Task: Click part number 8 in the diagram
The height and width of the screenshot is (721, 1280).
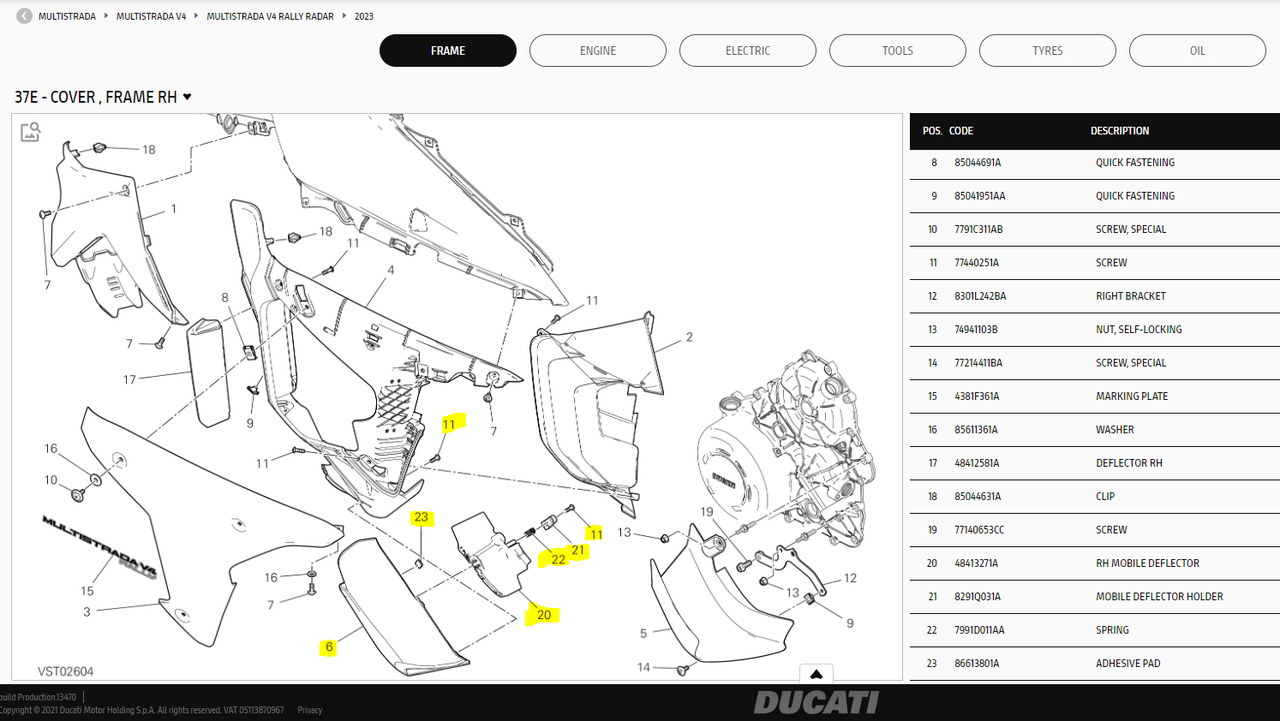Action: pyautogui.click(x=225, y=298)
